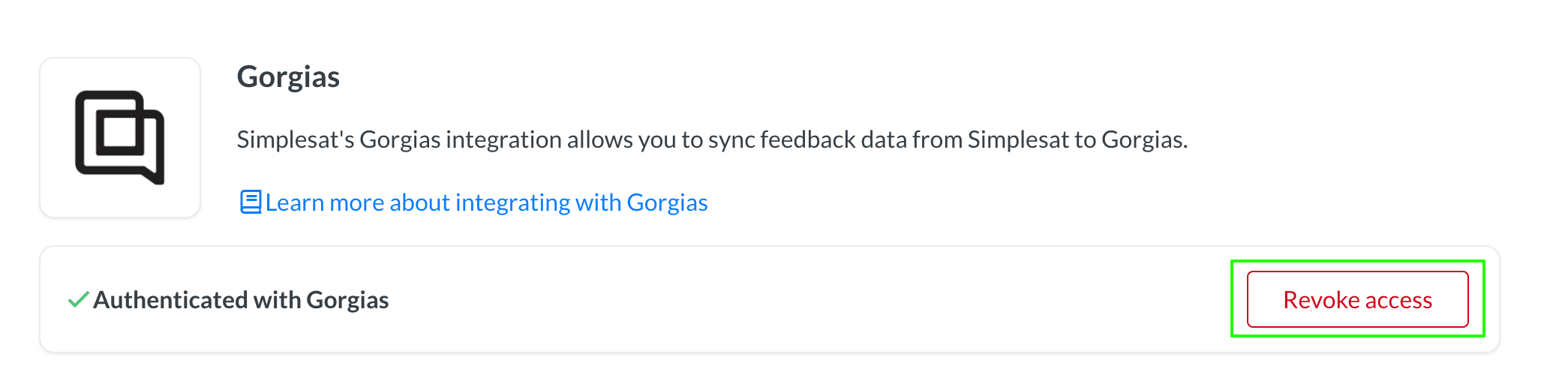
Task: Click the word Gorgias ending the blue link
Action: tap(667, 202)
